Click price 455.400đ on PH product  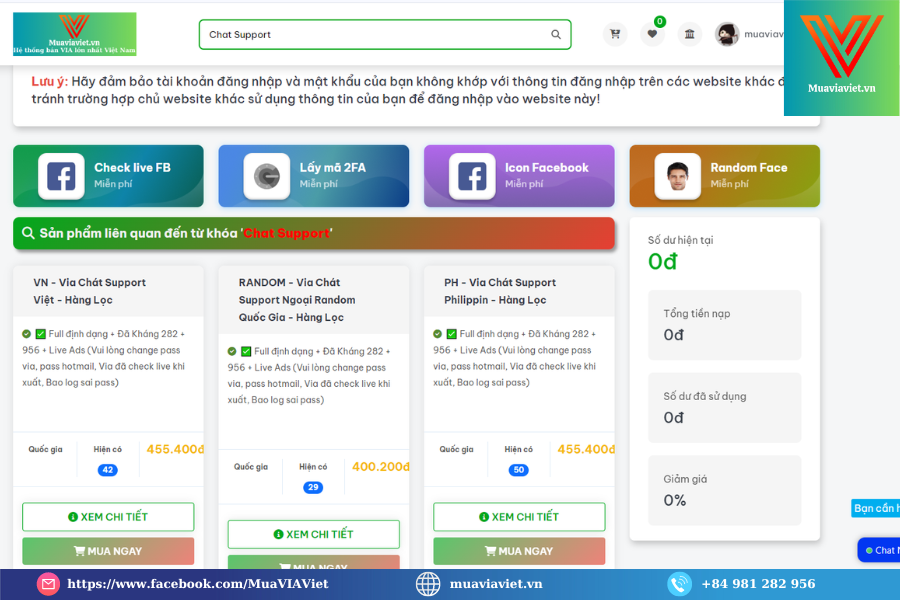click(585, 450)
